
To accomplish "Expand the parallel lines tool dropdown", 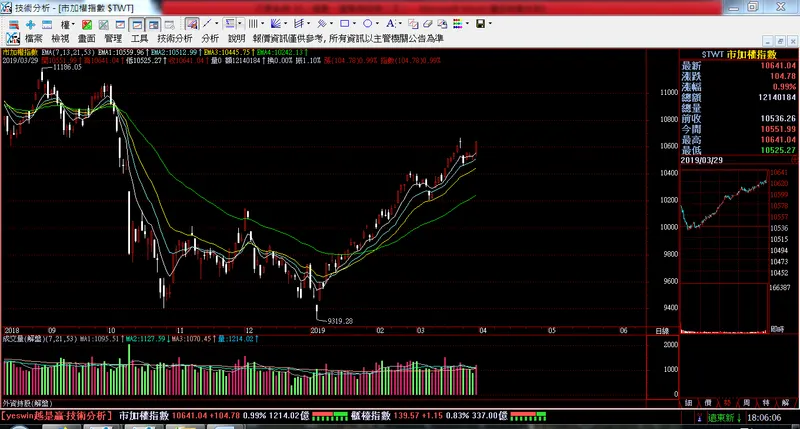I will tap(331, 23).
